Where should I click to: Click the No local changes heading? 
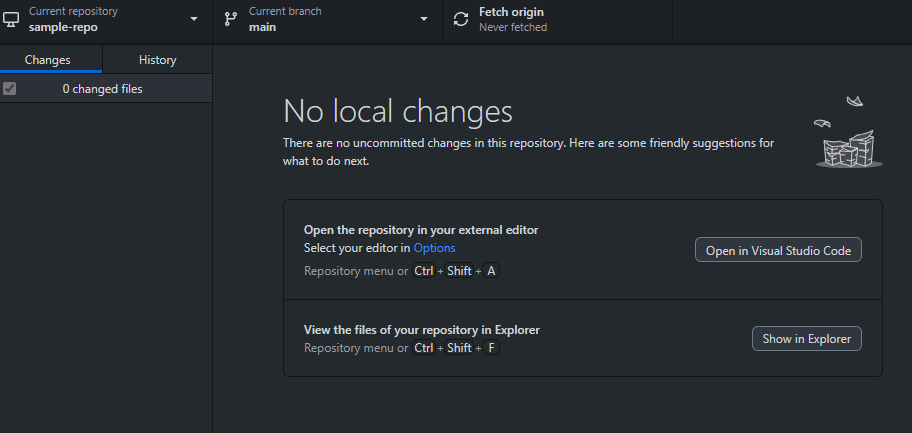click(x=398, y=111)
